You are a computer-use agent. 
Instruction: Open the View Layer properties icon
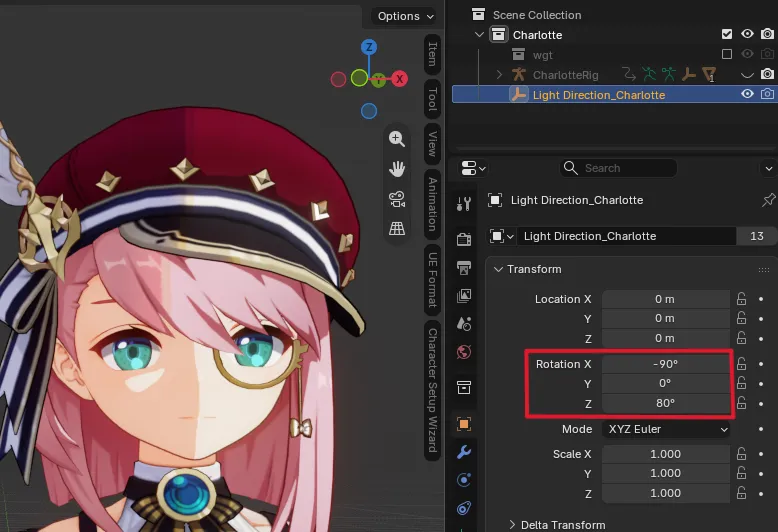pos(464,296)
